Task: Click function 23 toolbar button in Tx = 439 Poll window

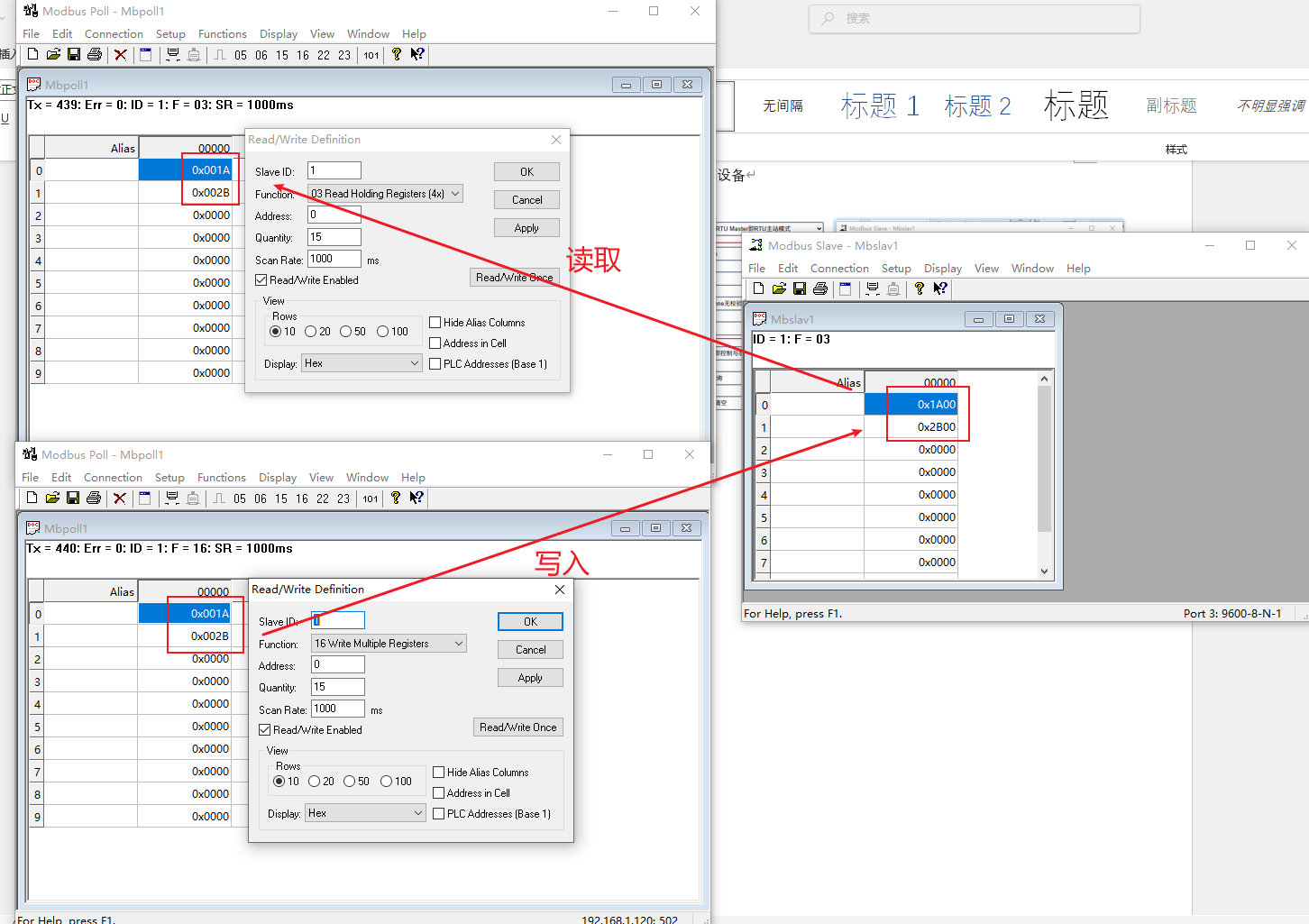Action: click(344, 55)
